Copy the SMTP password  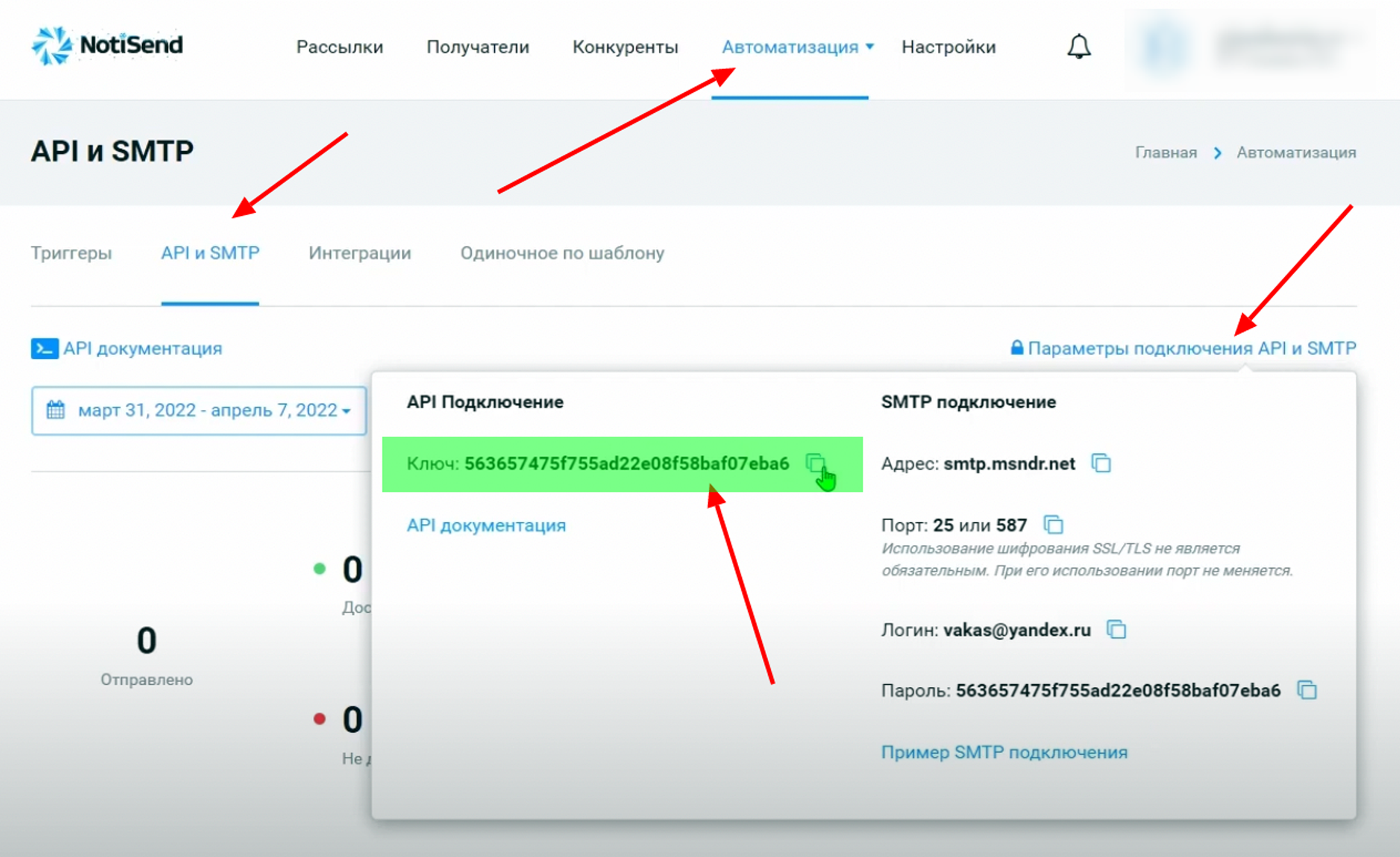coord(1307,690)
